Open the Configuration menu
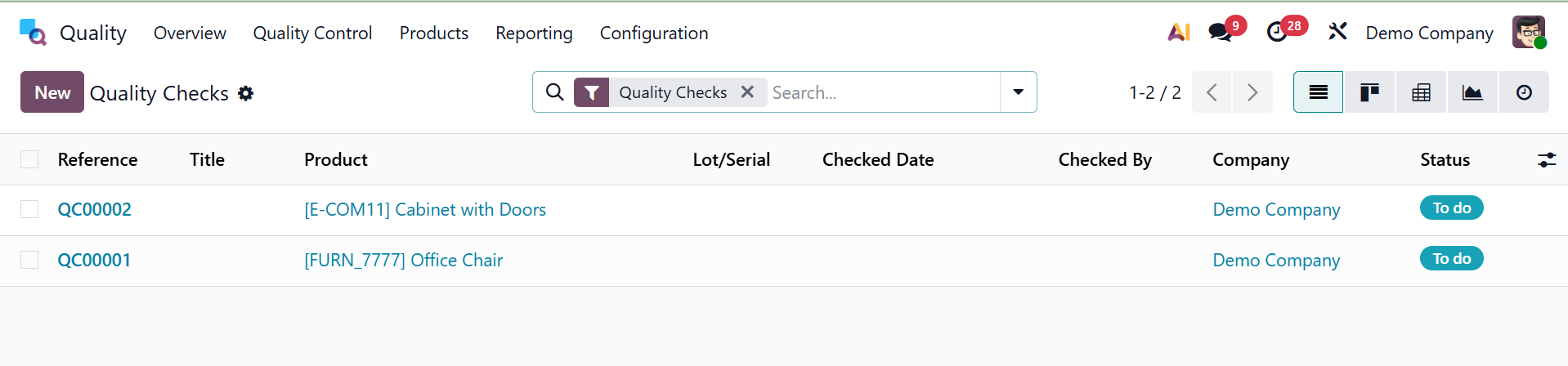Viewport: 1568px width, 366px height. pyautogui.click(x=654, y=33)
